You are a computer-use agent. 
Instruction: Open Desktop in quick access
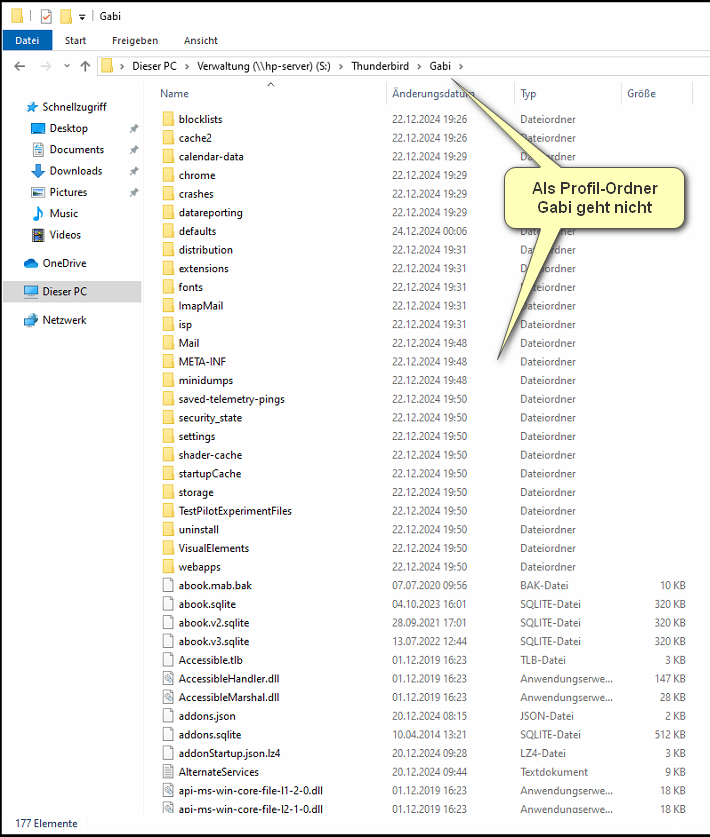point(68,128)
